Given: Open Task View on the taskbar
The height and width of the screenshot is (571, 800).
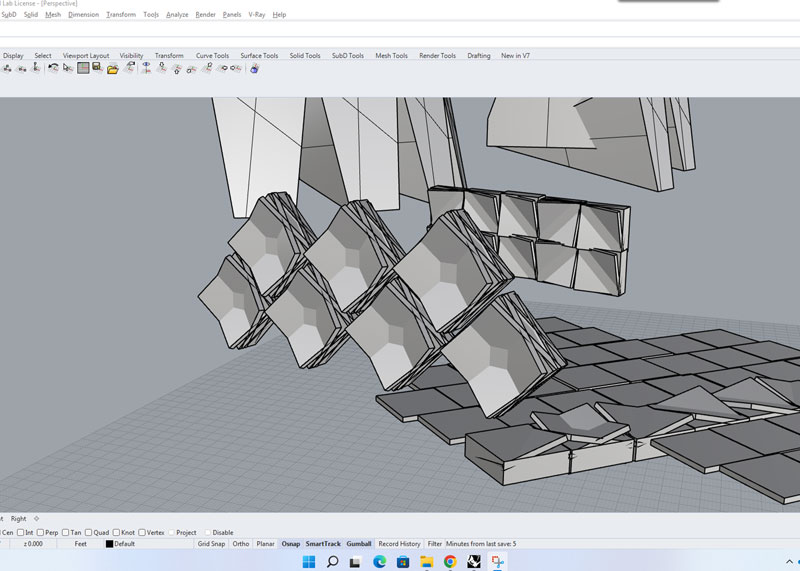Looking at the screenshot, I should [355, 562].
